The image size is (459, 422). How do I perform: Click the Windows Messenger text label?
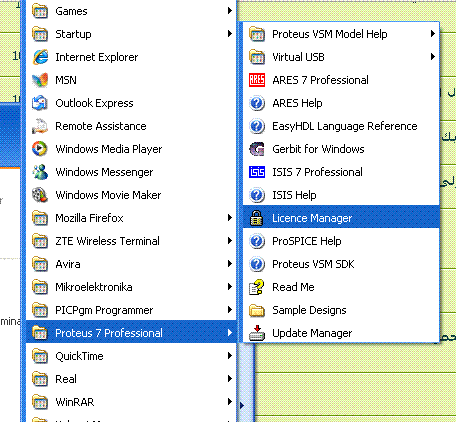(104, 172)
